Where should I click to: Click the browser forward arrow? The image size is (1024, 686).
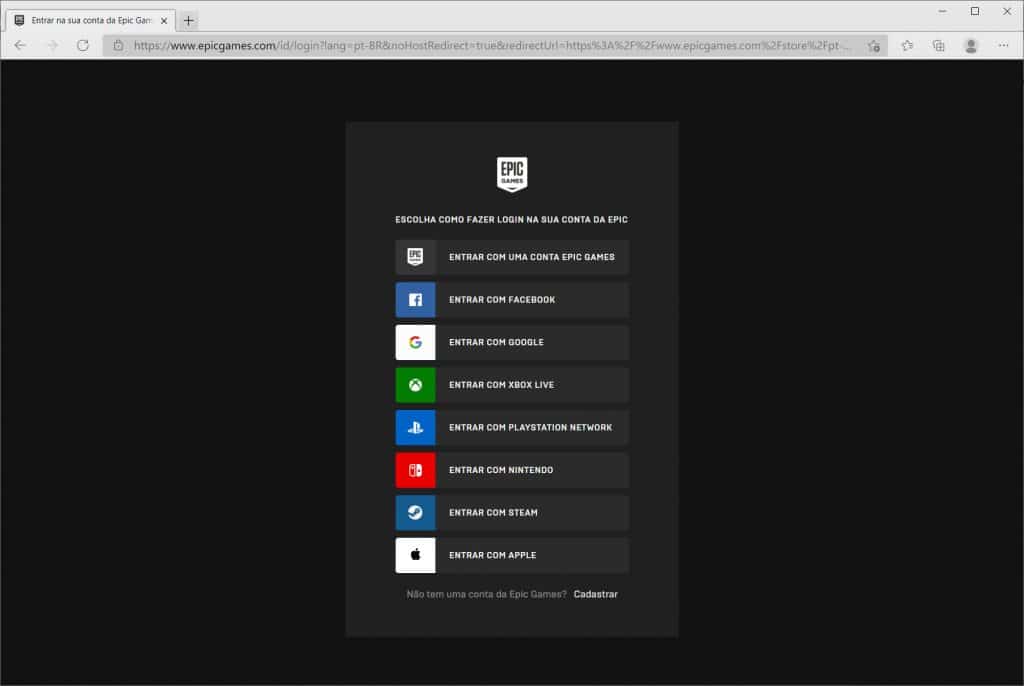pos(52,45)
